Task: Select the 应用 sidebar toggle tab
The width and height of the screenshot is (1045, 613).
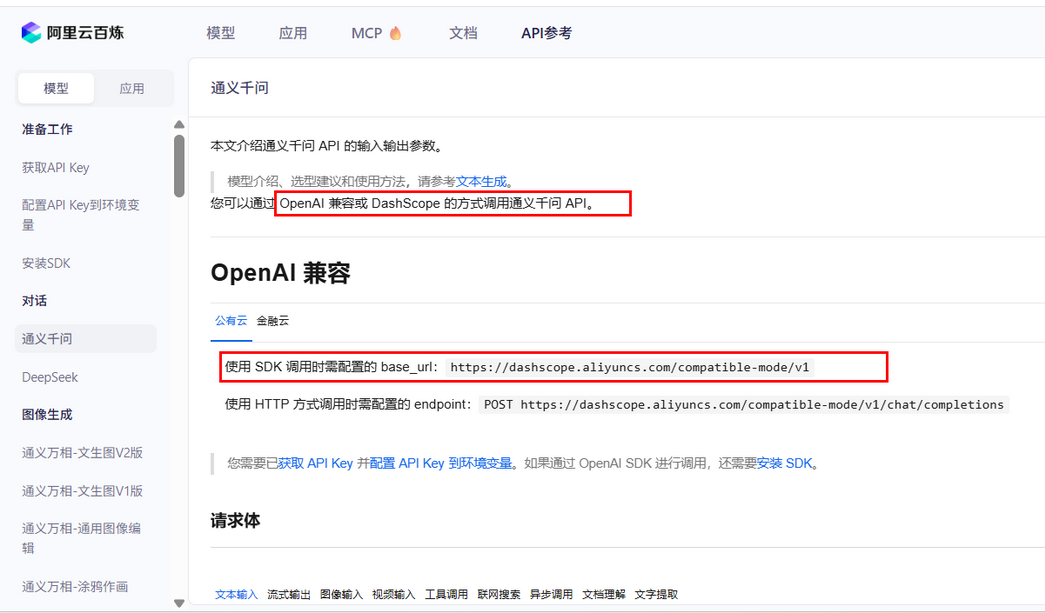Action: (x=132, y=88)
